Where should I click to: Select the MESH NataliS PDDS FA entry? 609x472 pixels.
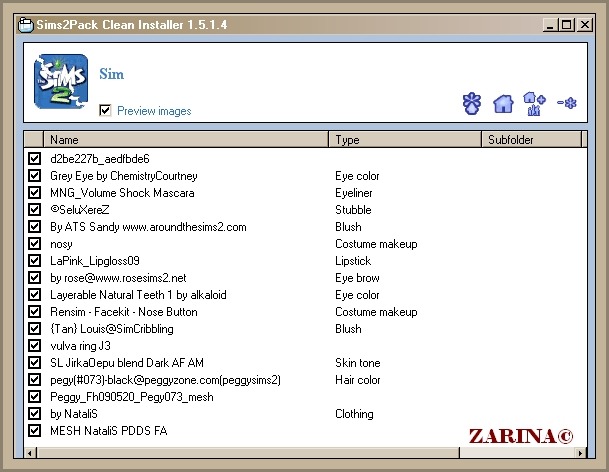click(108, 431)
